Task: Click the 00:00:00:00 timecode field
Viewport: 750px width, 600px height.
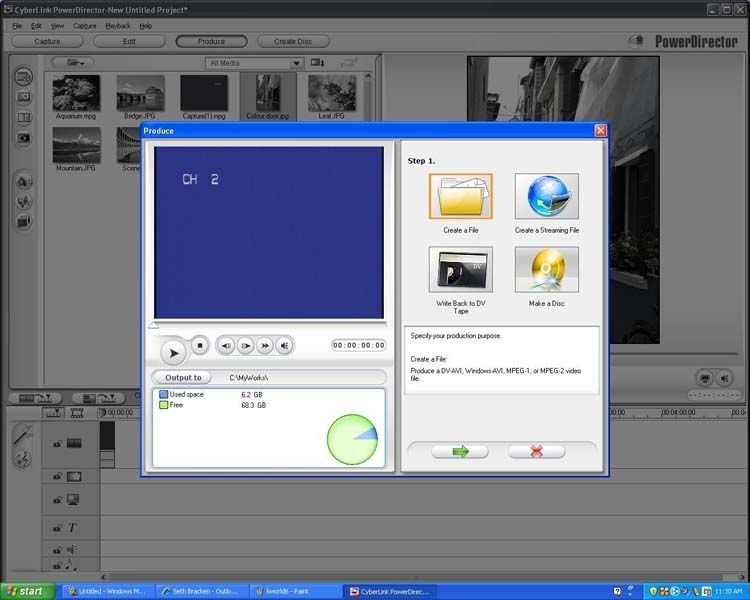Action: (359, 345)
